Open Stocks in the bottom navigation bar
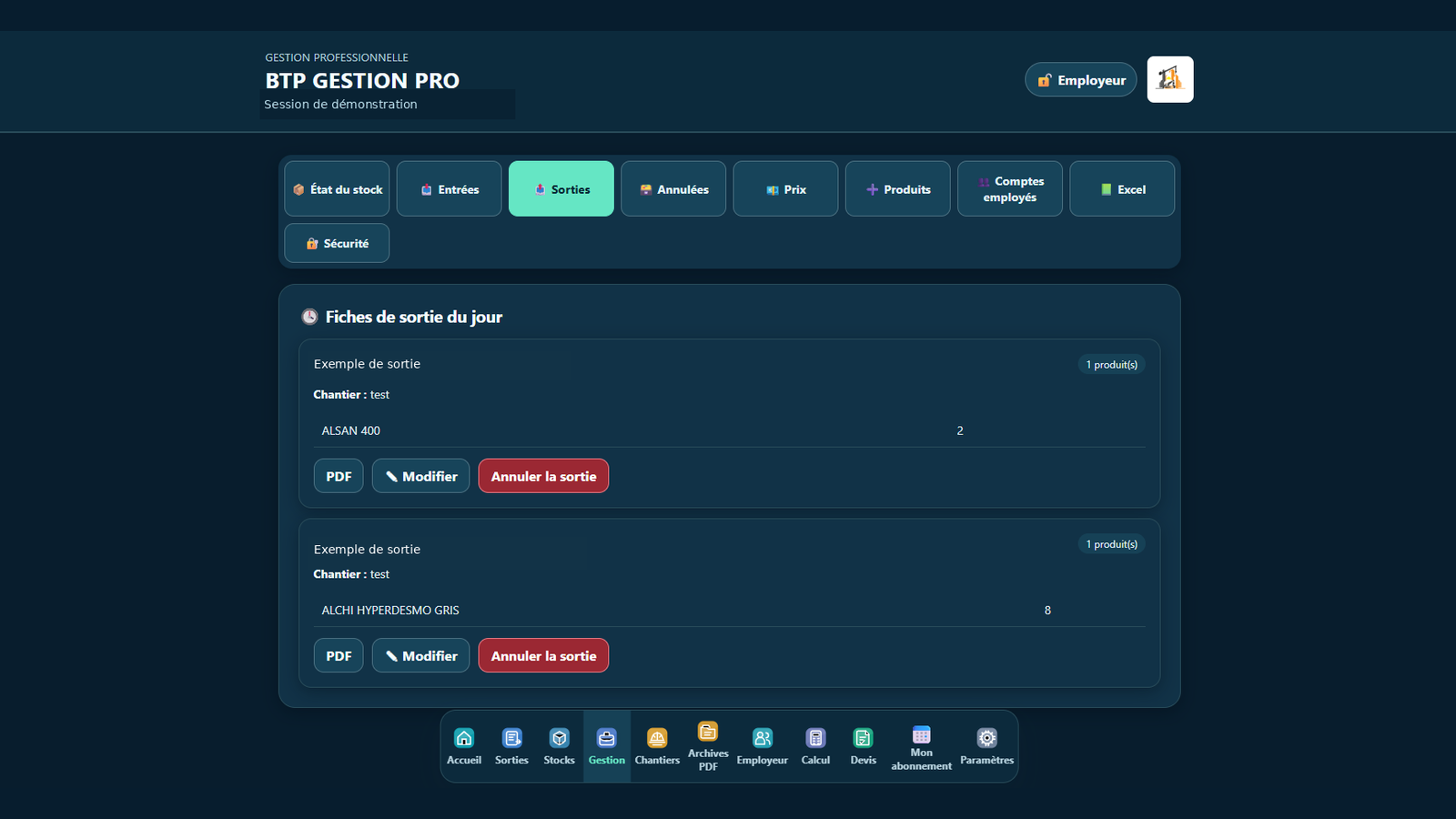Viewport: 1456px width, 819px height. click(559, 746)
